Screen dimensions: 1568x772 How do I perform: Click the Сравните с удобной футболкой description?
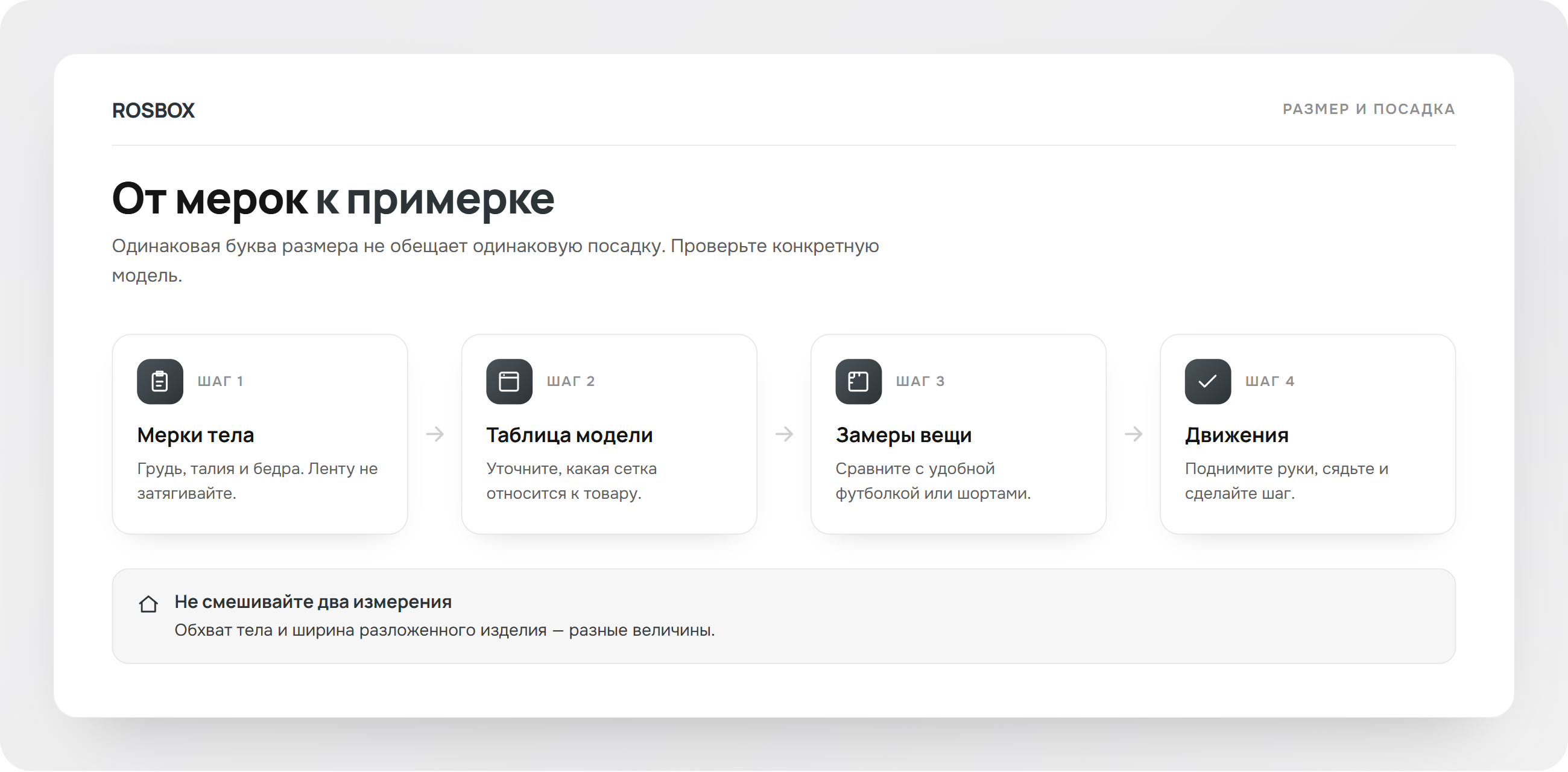coord(932,481)
